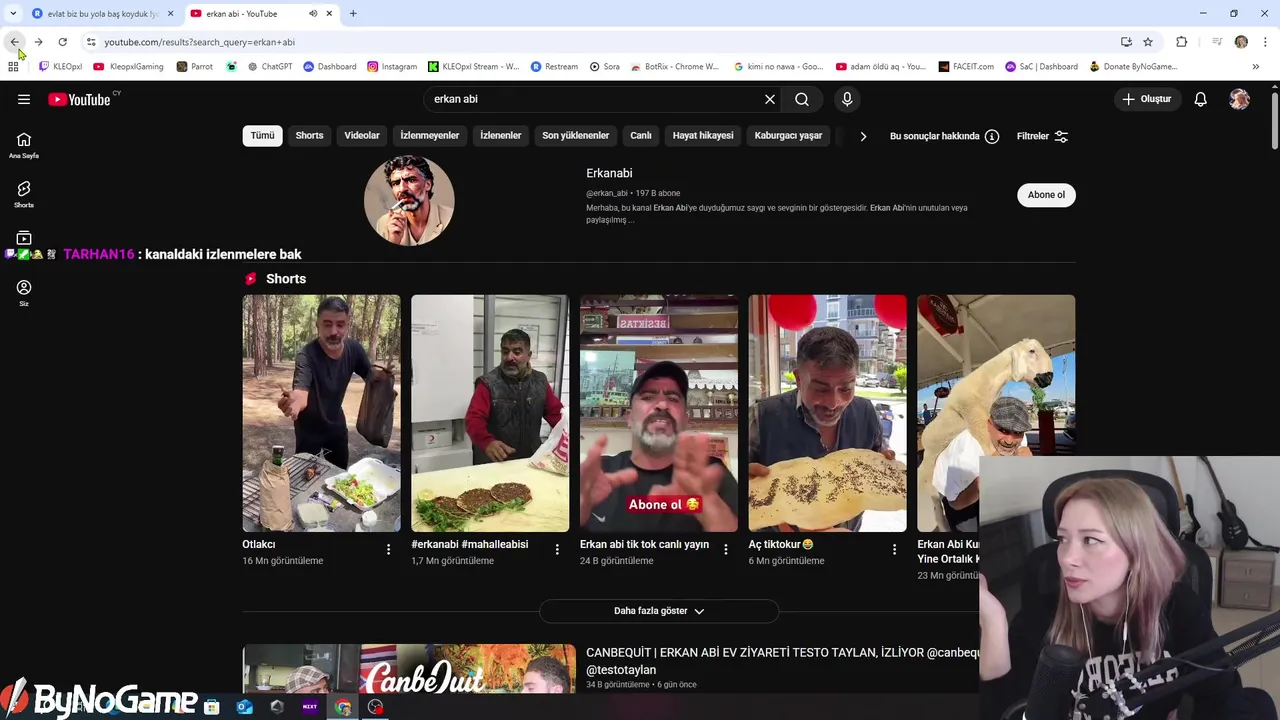Select the İzlenenler filter chip
Image resolution: width=1280 pixels, height=720 pixels.
click(501, 136)
